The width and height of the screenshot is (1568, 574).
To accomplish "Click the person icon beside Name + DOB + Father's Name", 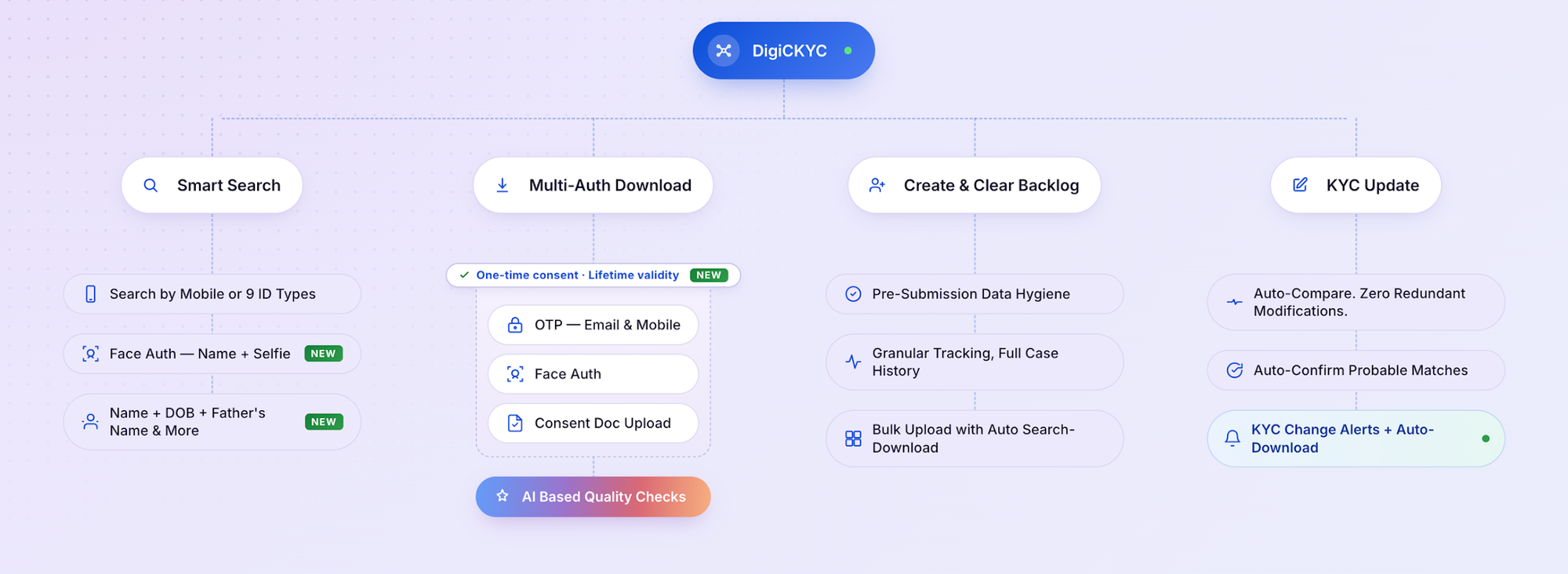I will [91, 422].
